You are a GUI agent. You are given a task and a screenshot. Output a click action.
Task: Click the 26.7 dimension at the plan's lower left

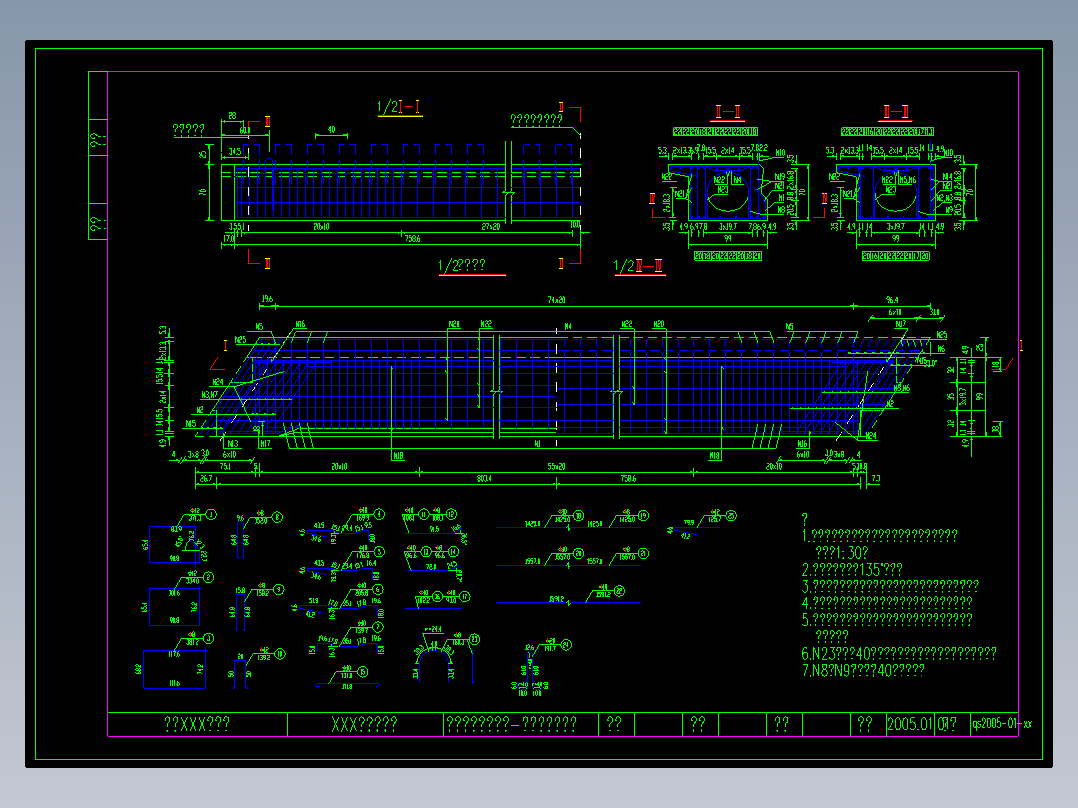pyautogui.click(x=206, y=479)
